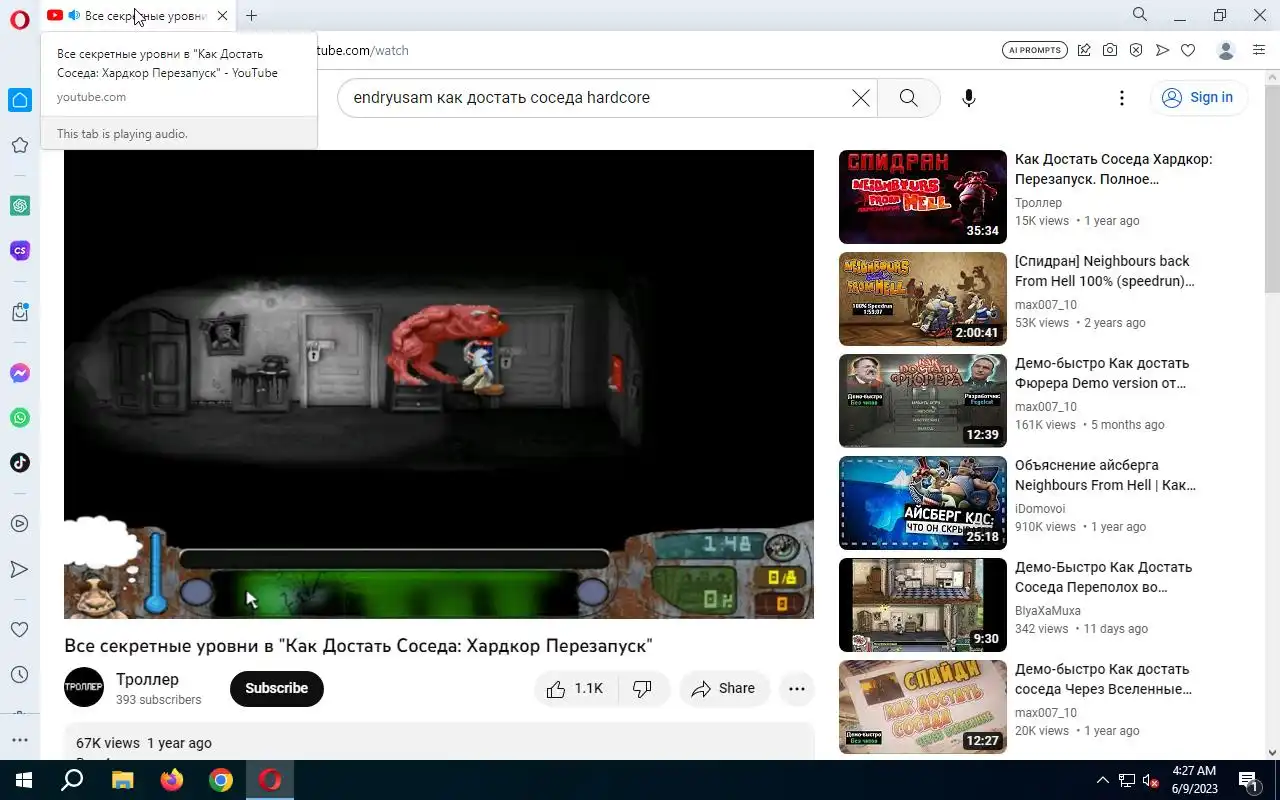
Task: Open ChatSonic CS sidebar icon
Action: [x=19, y=250]
